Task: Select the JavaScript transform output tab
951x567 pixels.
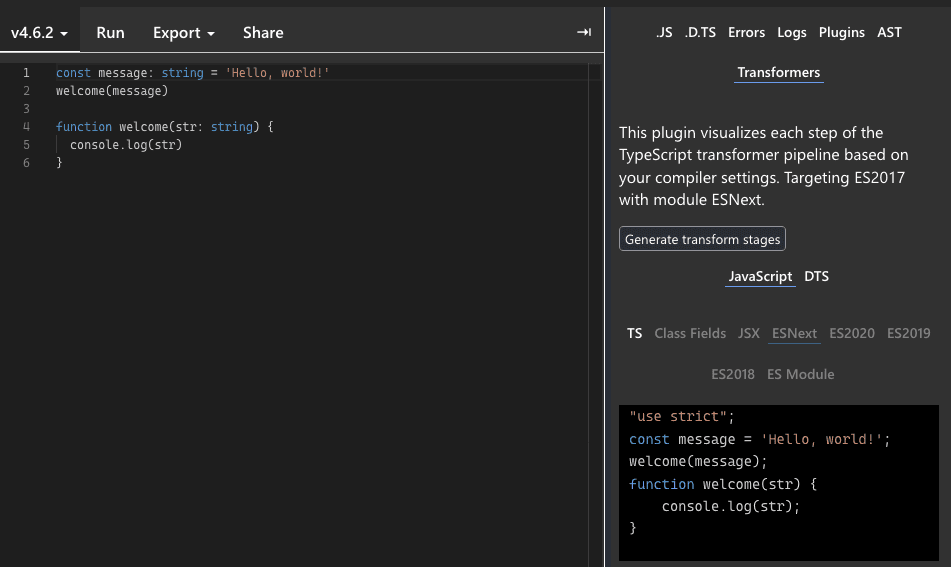Action: tap(760, 276)
